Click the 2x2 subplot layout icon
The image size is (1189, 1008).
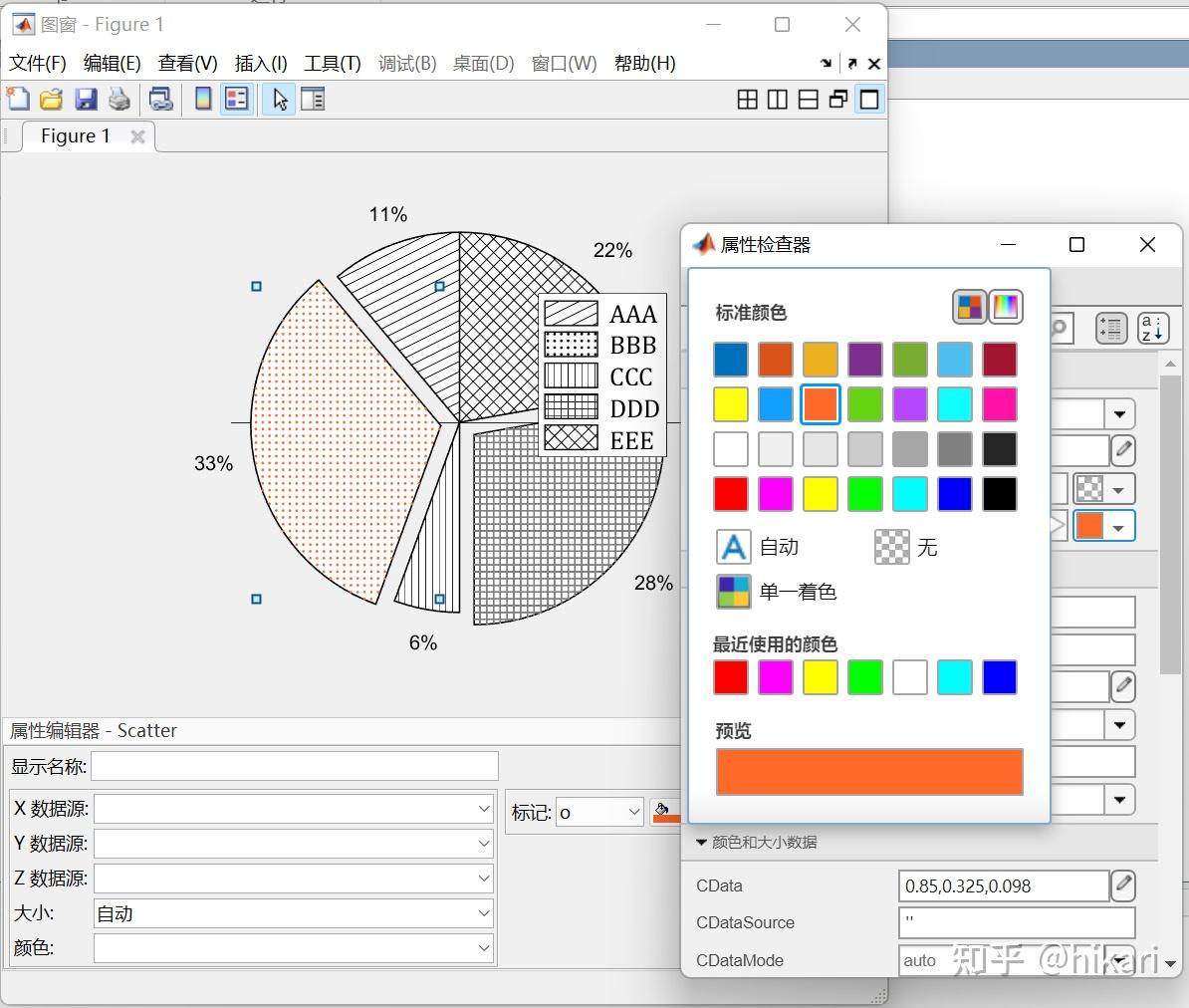click(747, 99)
